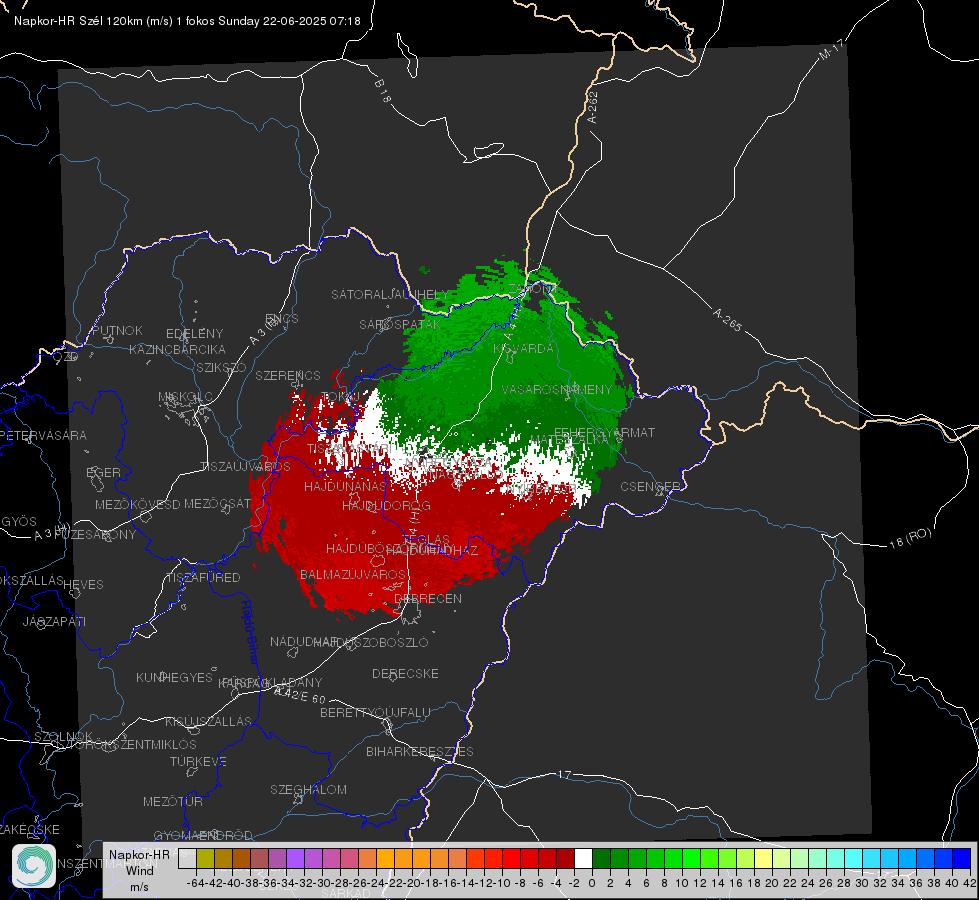Click the KISUJSZALLAS city label
Screen dimensions: 979x900
208,722
